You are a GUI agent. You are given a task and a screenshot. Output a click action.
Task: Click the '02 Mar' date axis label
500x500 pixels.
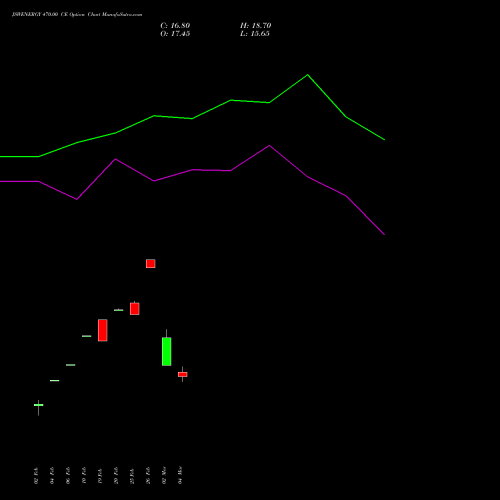tap(164, 476)
